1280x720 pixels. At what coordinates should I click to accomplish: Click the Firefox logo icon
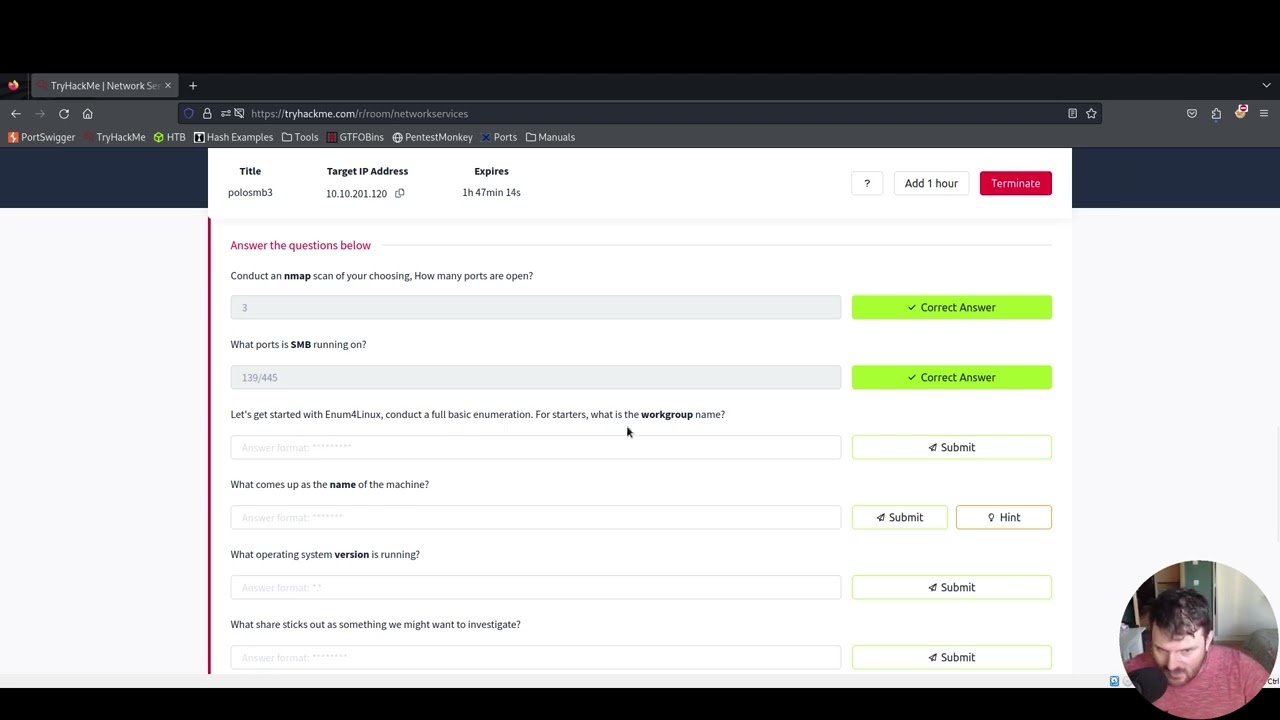(13, 86)
